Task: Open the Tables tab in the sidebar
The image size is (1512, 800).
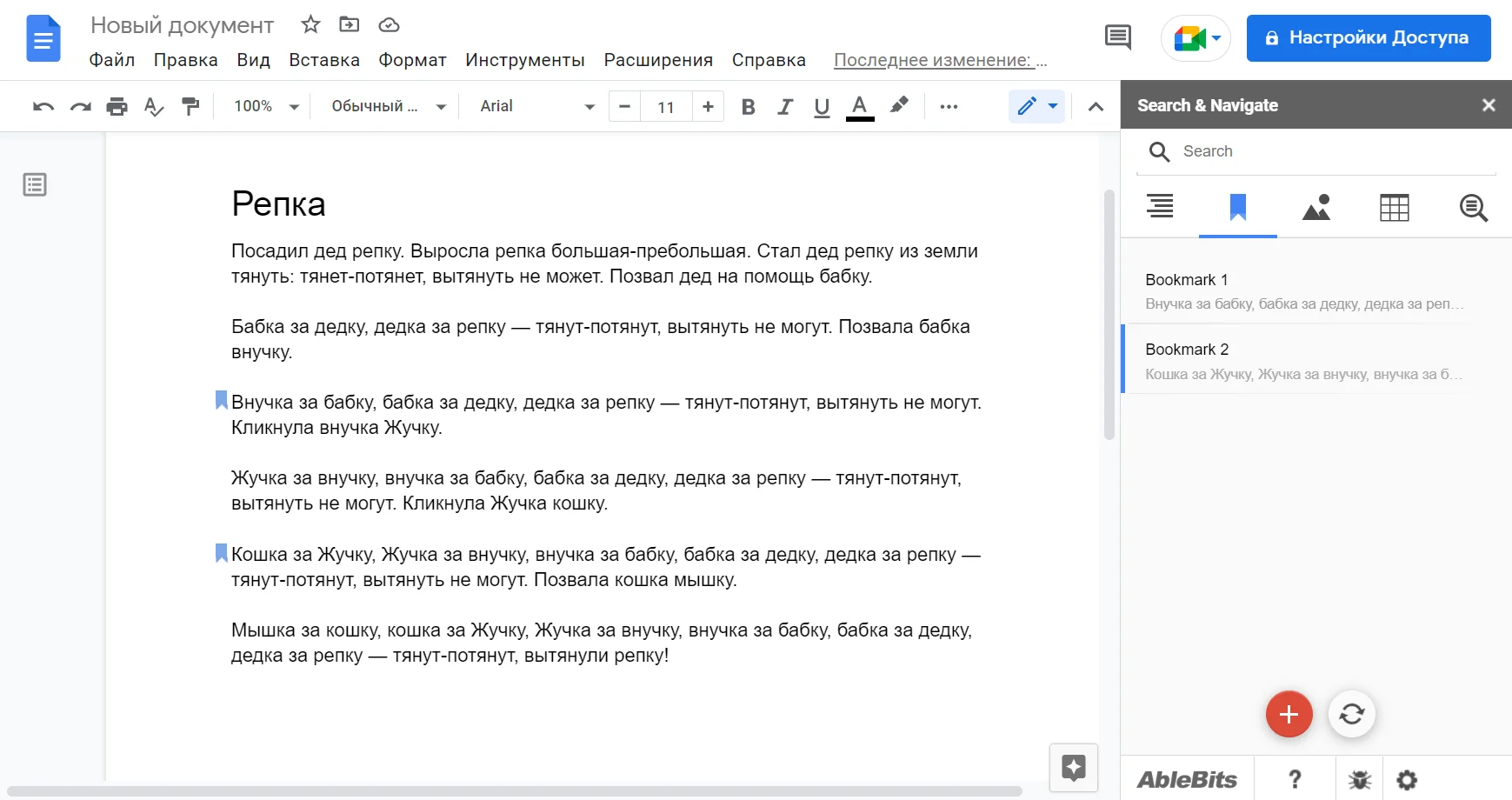Action: [1394, 208]
